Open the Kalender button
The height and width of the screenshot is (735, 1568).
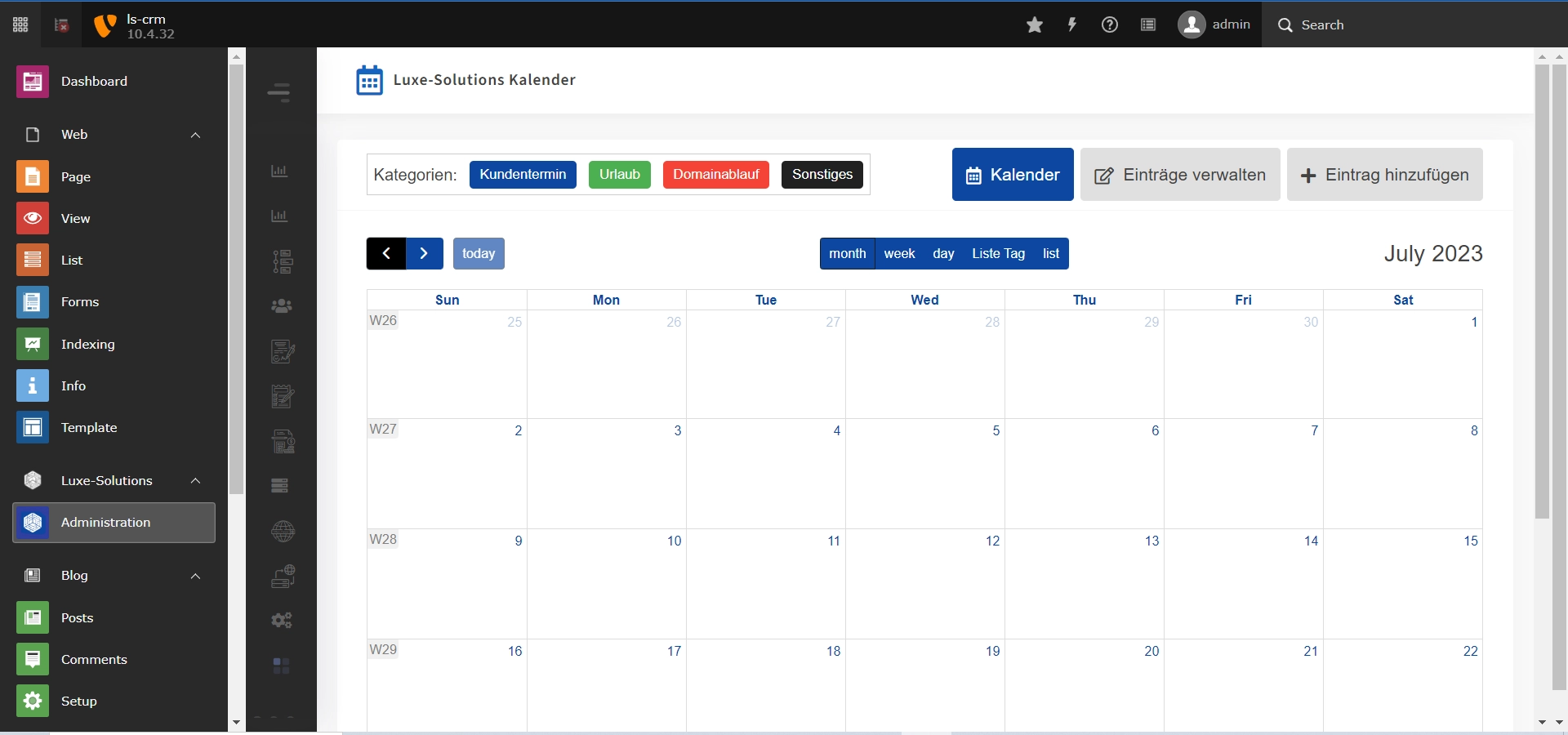pos(1013,175)
